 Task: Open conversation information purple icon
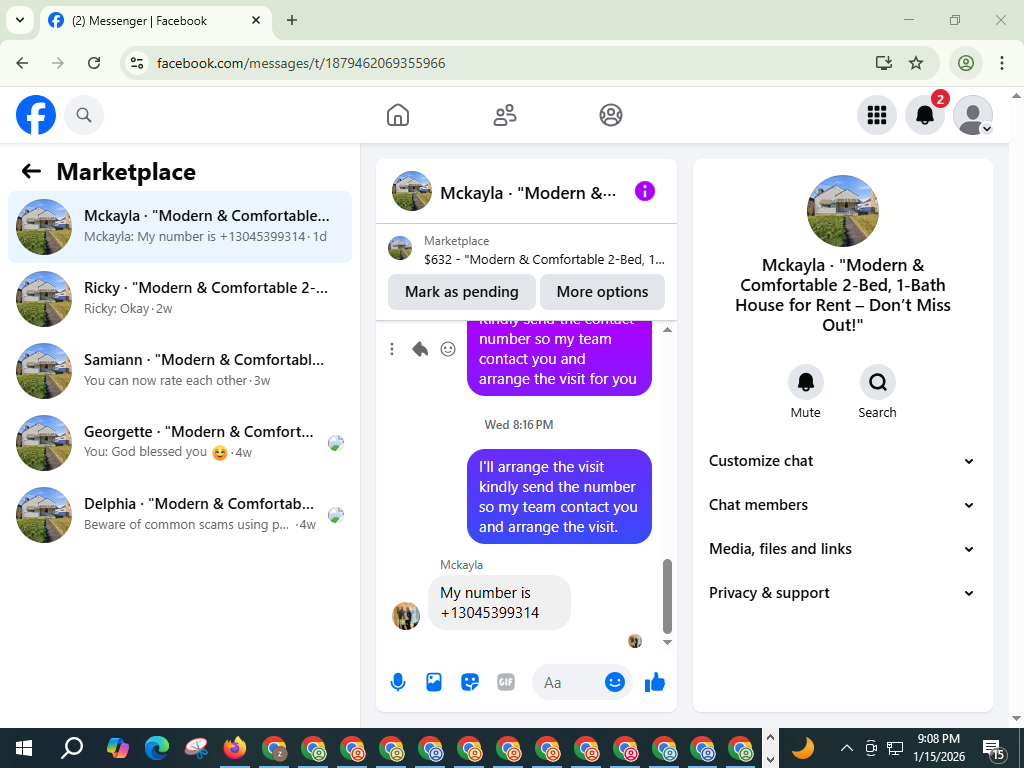pos(645,191)
